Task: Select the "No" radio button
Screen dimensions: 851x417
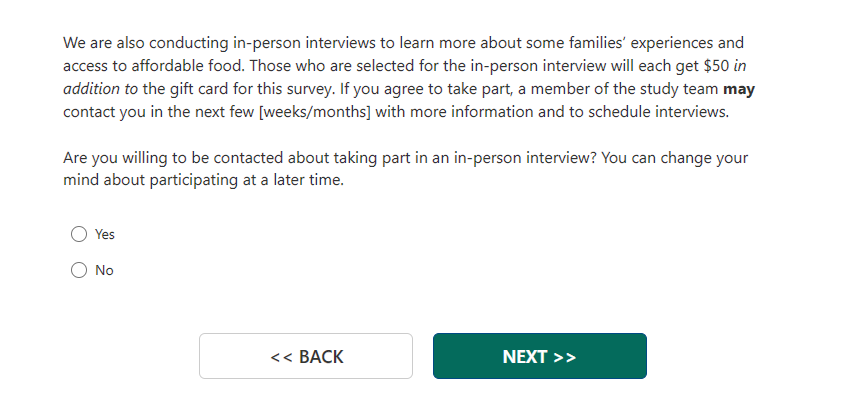Action: [x=79, y=270]
